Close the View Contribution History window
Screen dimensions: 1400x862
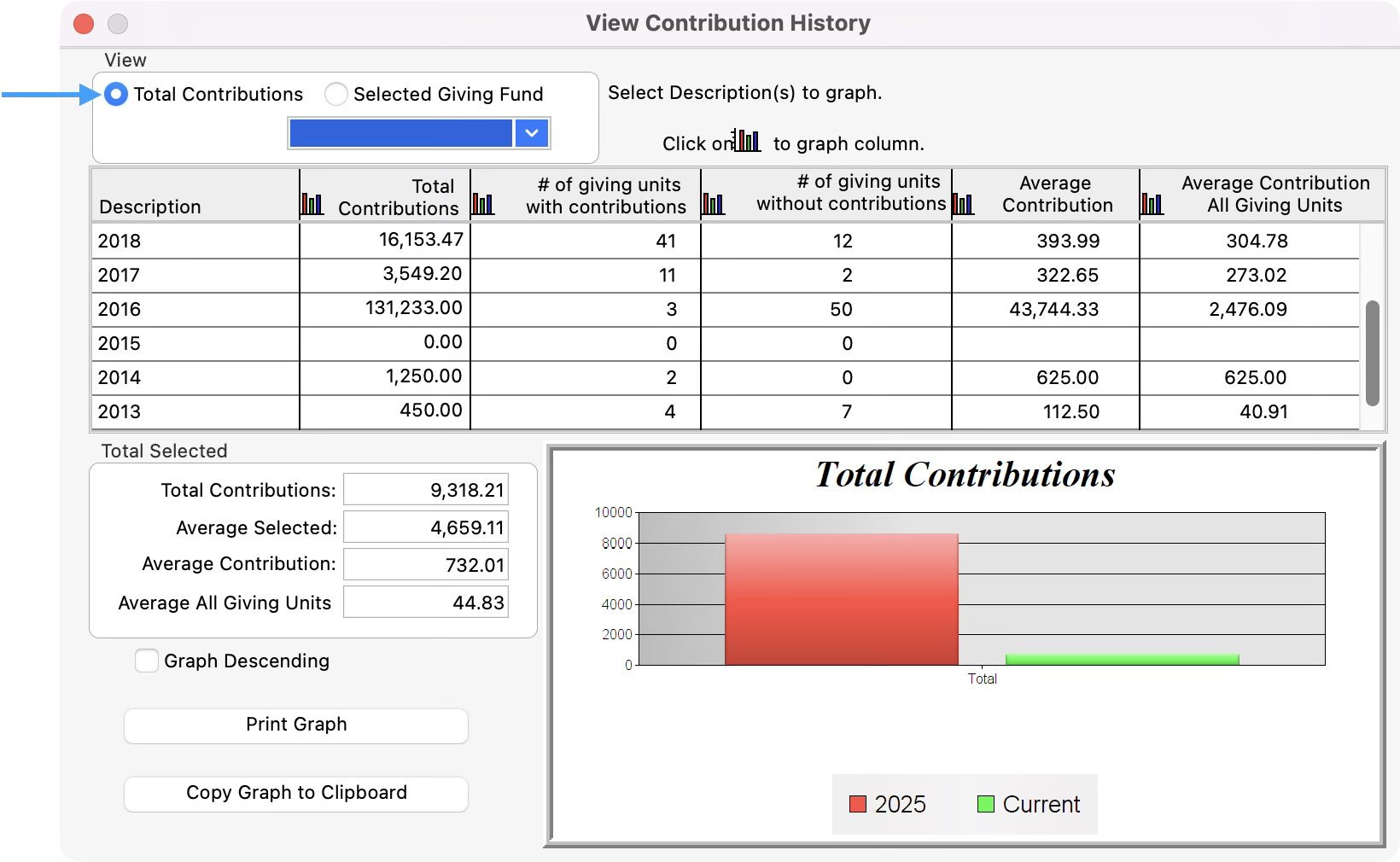84,24
